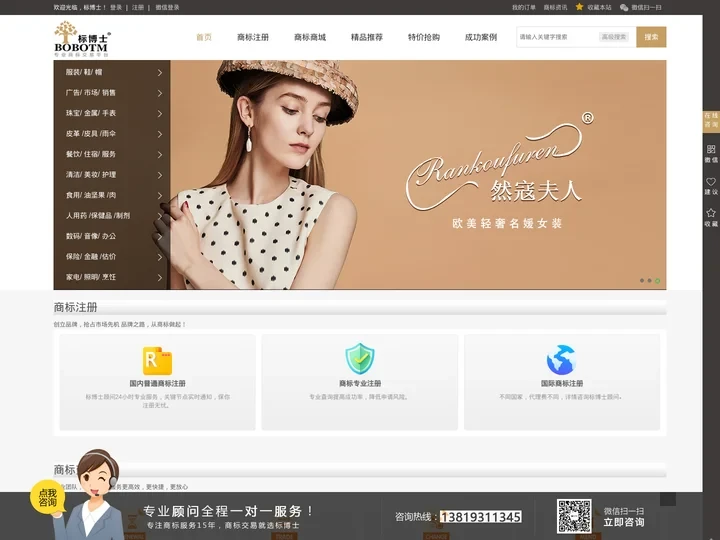This screenshot has width=720, height=540.
Task: Click the 立即咨询 text in bottom bar
Action: pos(624,522)
